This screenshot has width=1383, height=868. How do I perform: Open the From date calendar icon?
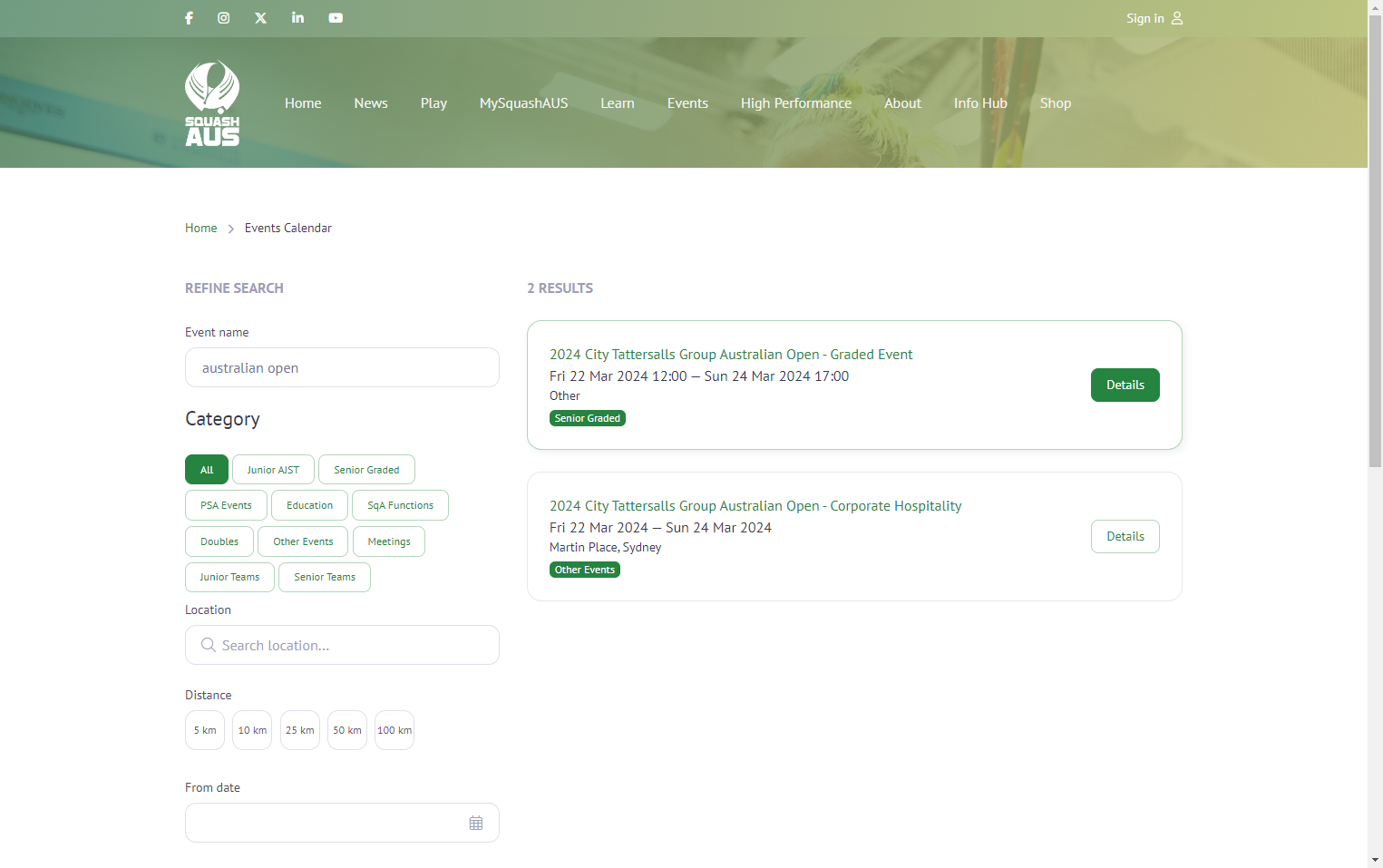tap(476, 824)
